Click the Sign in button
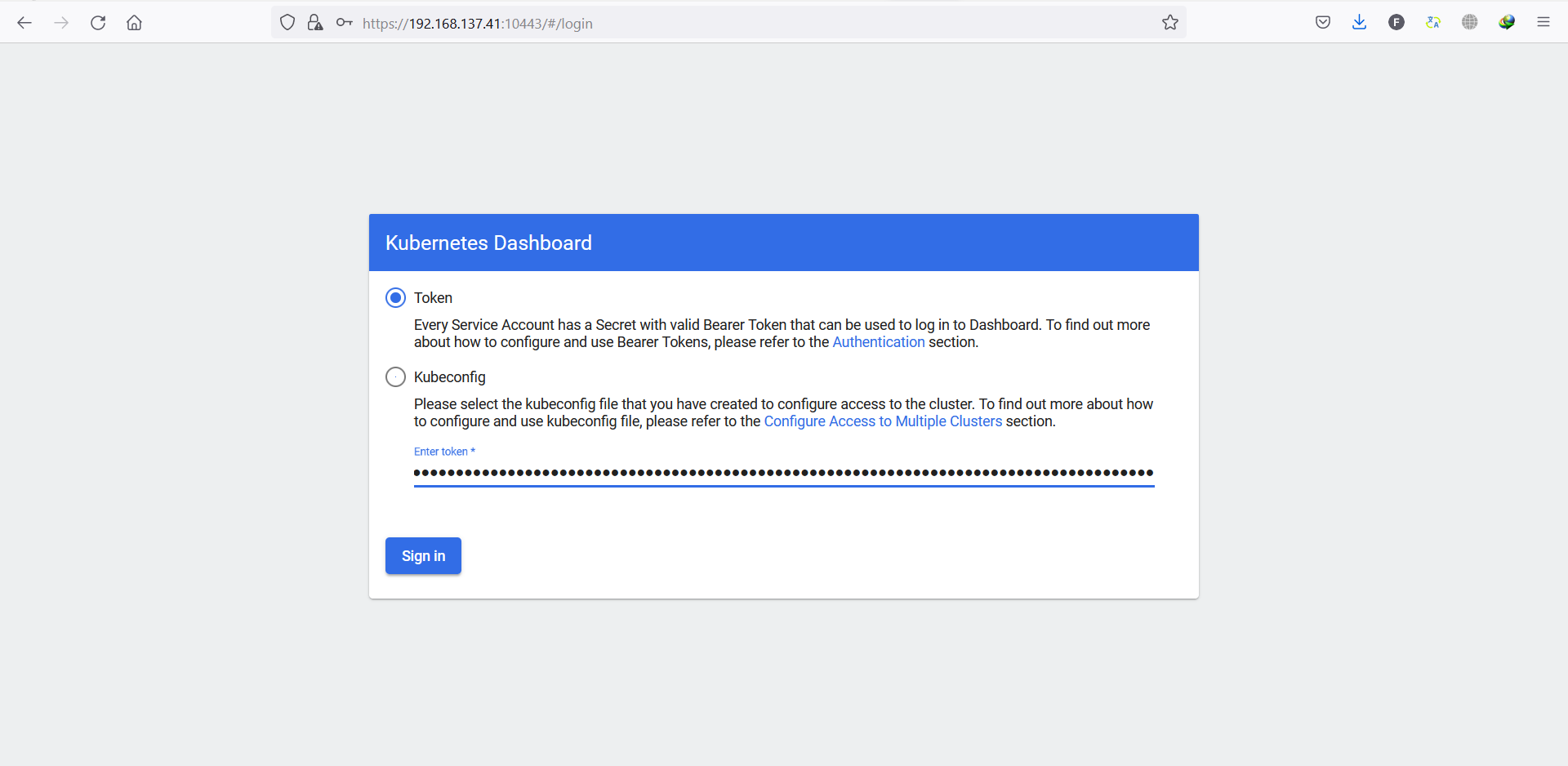This screenshot has width=1568, height=766. [423, 556]
